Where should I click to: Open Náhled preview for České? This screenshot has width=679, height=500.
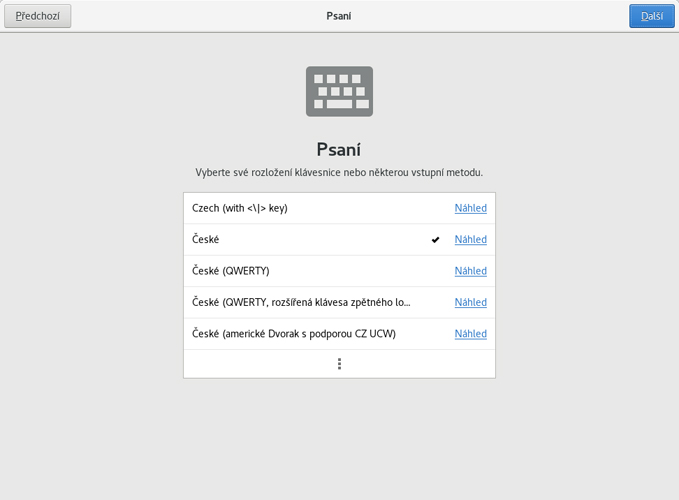[471, 239]
